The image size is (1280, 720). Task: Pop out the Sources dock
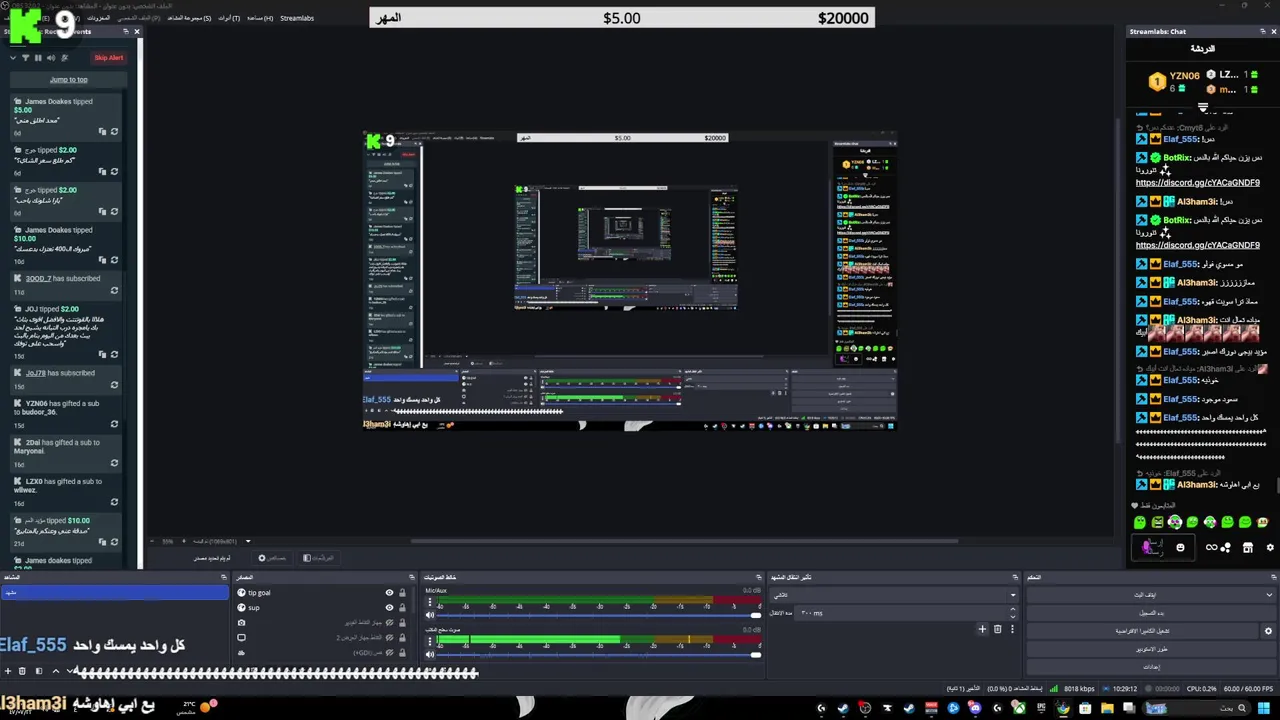pyautogui.click(x=411, y=577)
